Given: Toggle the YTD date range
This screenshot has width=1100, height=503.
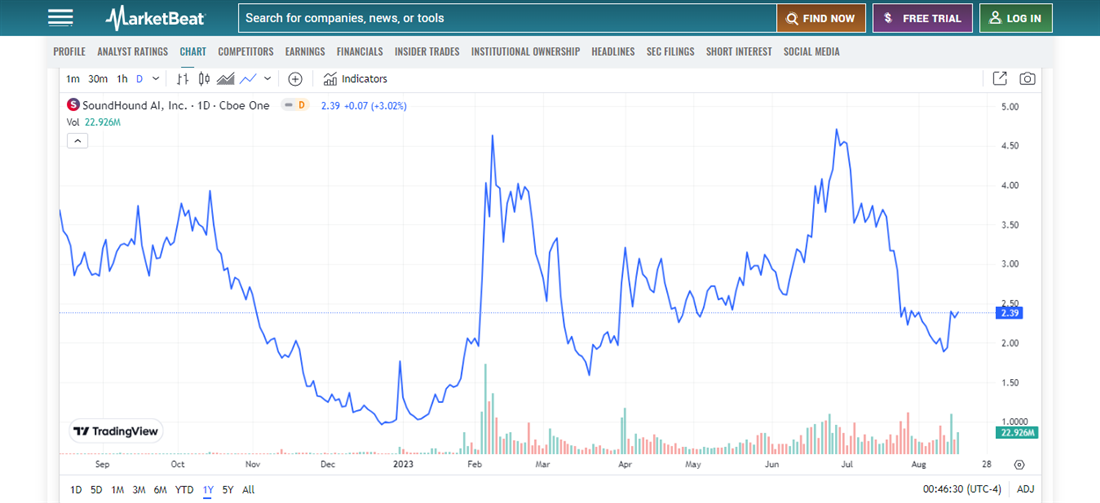Looking at the screenshot, I should click(x=185, y=490).
